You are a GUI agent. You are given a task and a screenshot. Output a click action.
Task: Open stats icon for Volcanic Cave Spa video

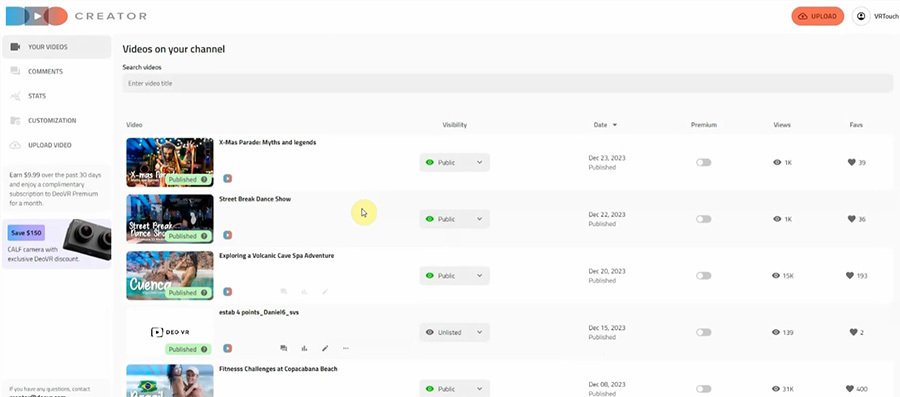coord(304,291)
